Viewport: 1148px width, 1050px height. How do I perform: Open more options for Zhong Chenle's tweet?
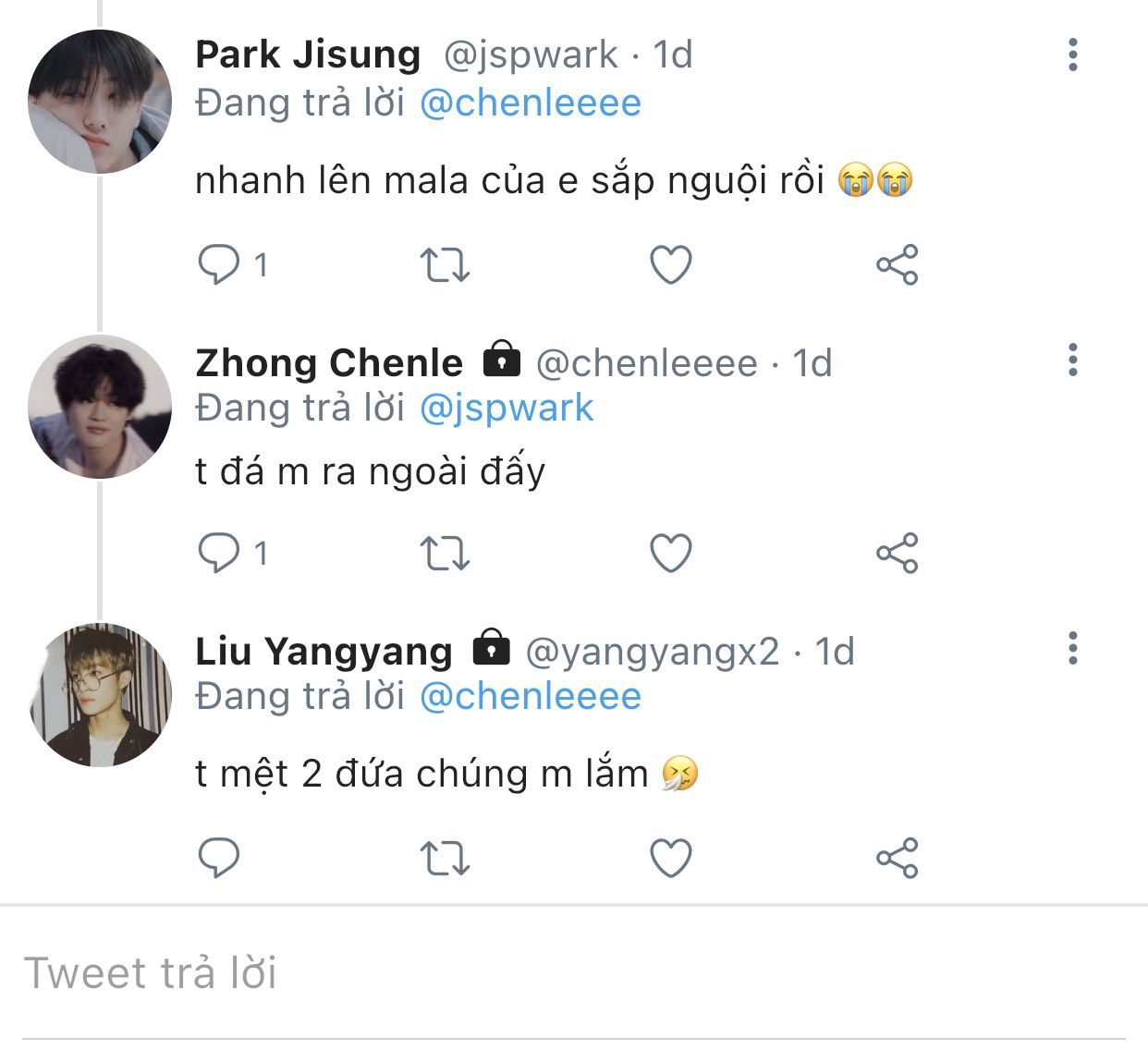1072,360
